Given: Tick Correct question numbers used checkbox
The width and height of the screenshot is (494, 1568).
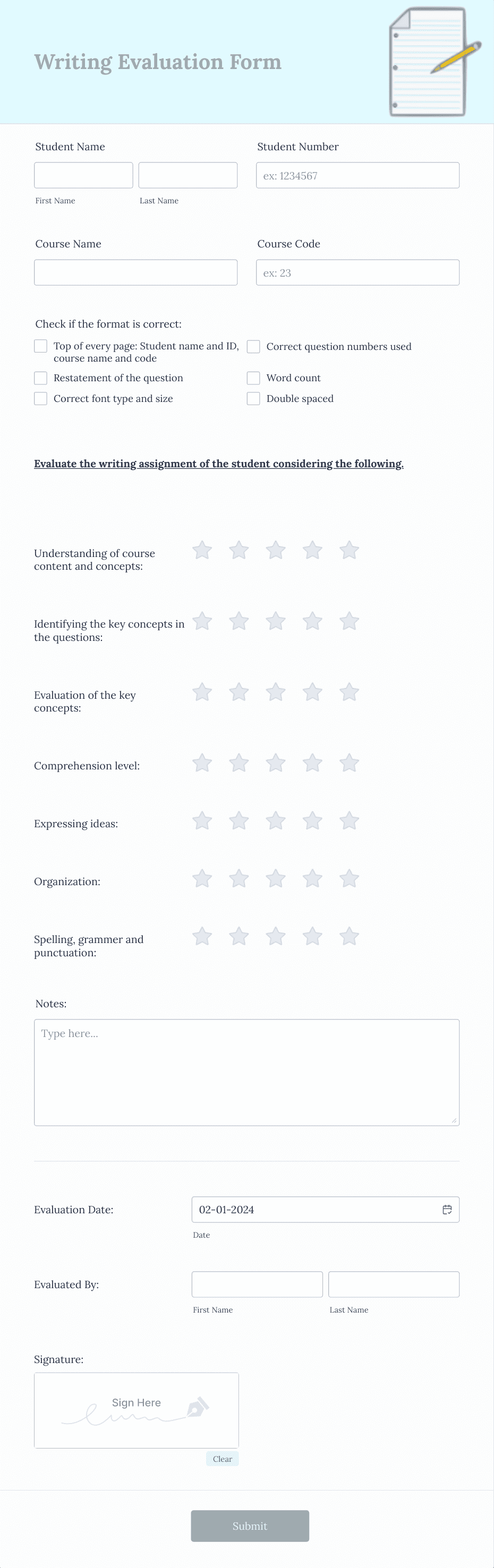Looking at the screenshot, I should 253,346.
